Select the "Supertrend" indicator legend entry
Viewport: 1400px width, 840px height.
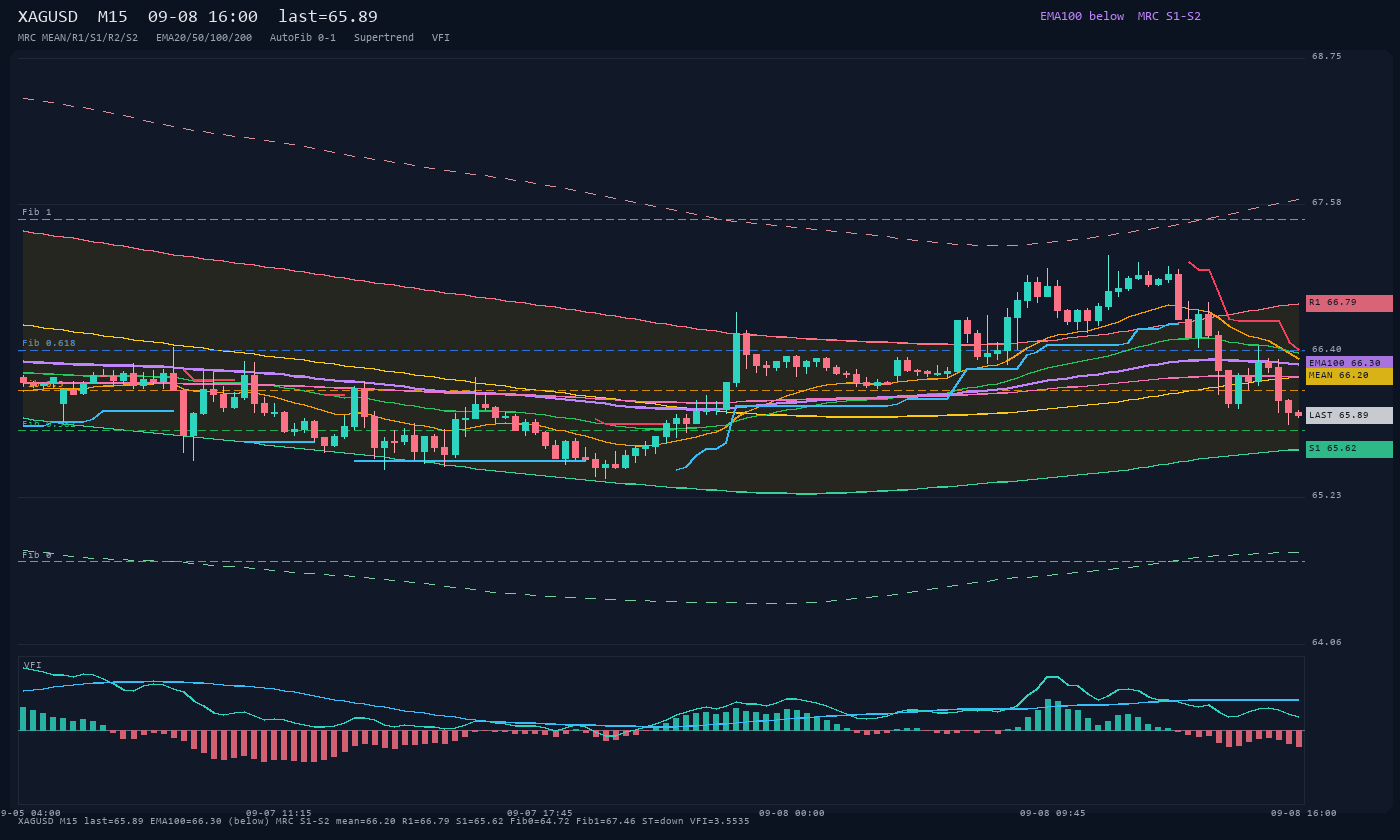click(x=384, y=38)
